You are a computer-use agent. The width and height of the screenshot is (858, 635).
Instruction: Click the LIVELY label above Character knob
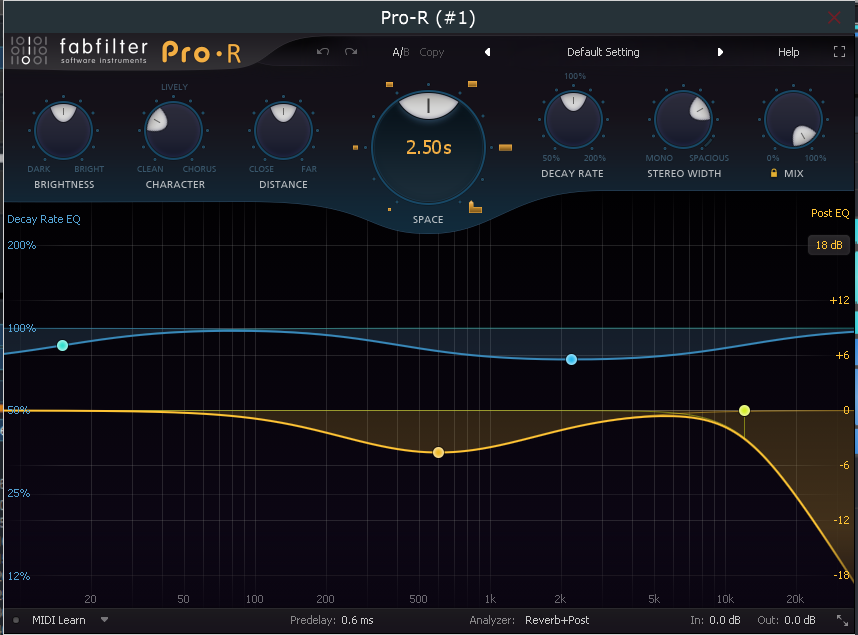point(175,87)
